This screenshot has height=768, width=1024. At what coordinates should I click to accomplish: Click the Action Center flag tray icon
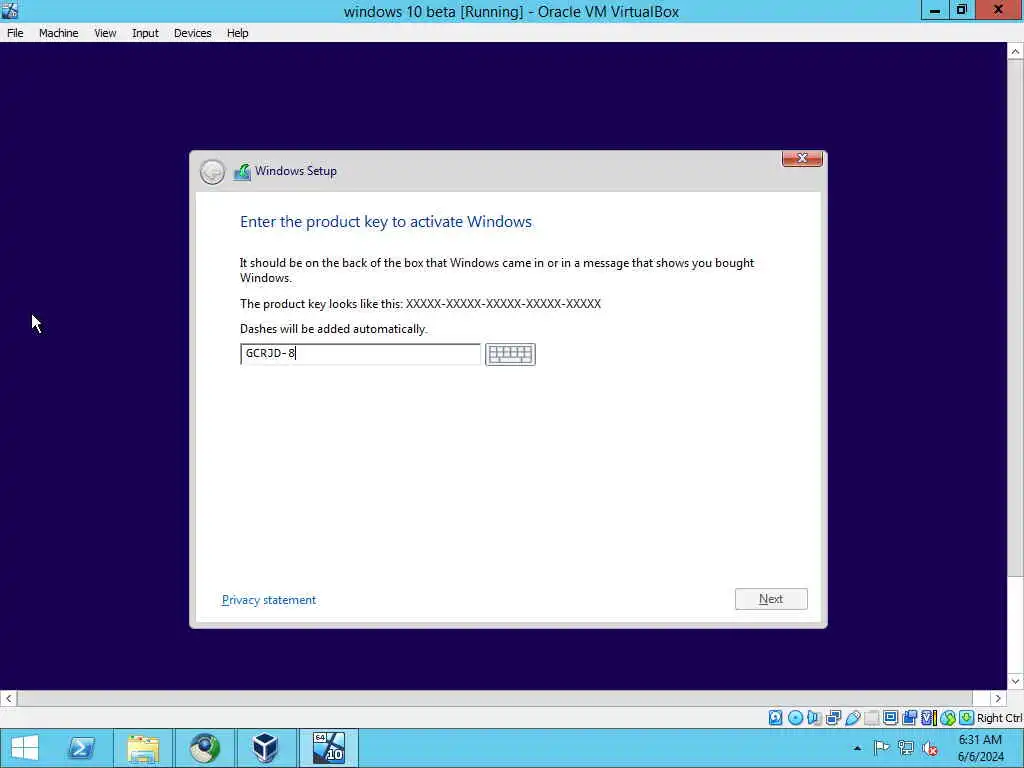(x=881, y=748)
